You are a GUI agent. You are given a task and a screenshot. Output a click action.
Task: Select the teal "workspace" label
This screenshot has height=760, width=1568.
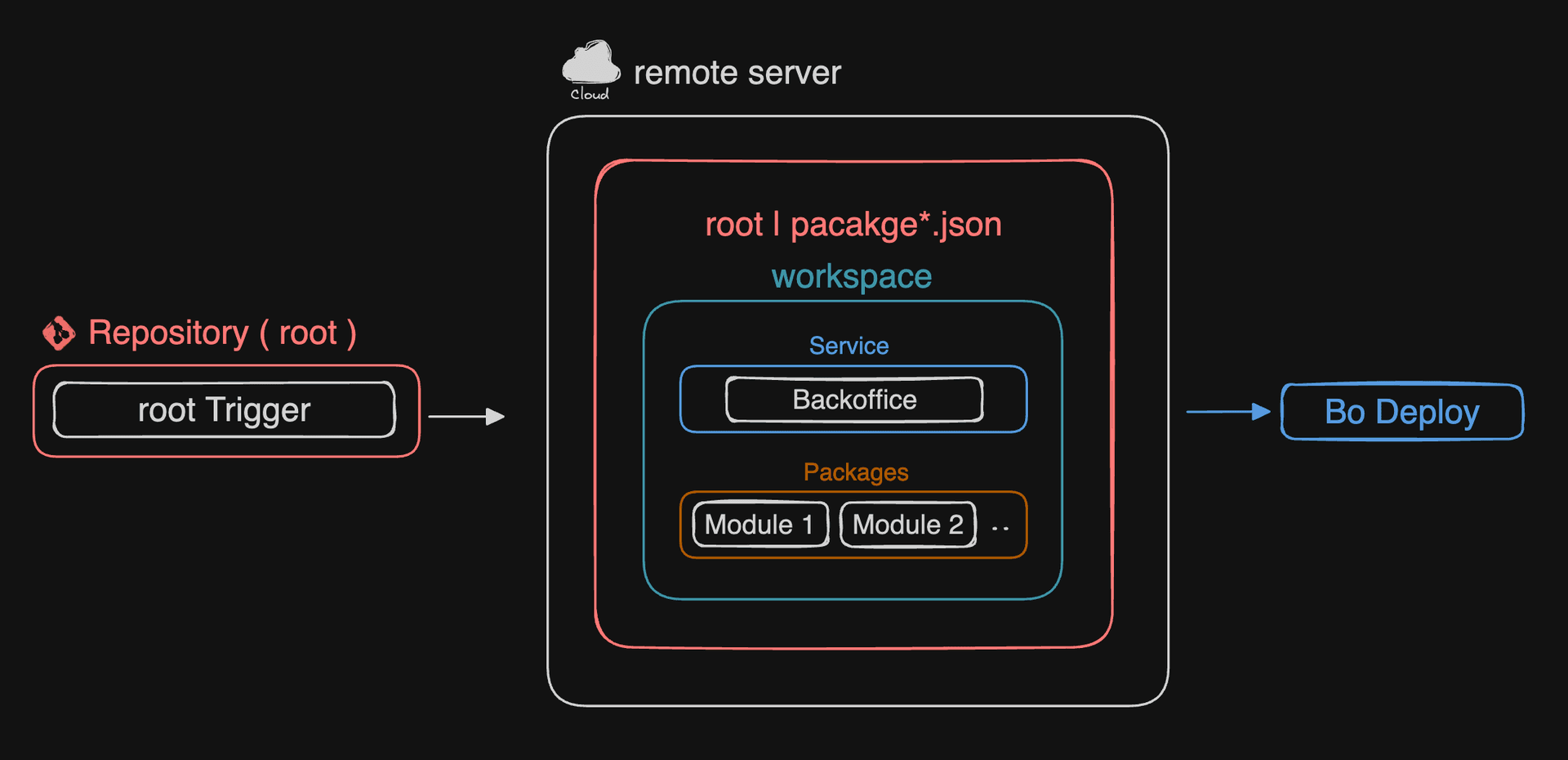coord(851,277)
